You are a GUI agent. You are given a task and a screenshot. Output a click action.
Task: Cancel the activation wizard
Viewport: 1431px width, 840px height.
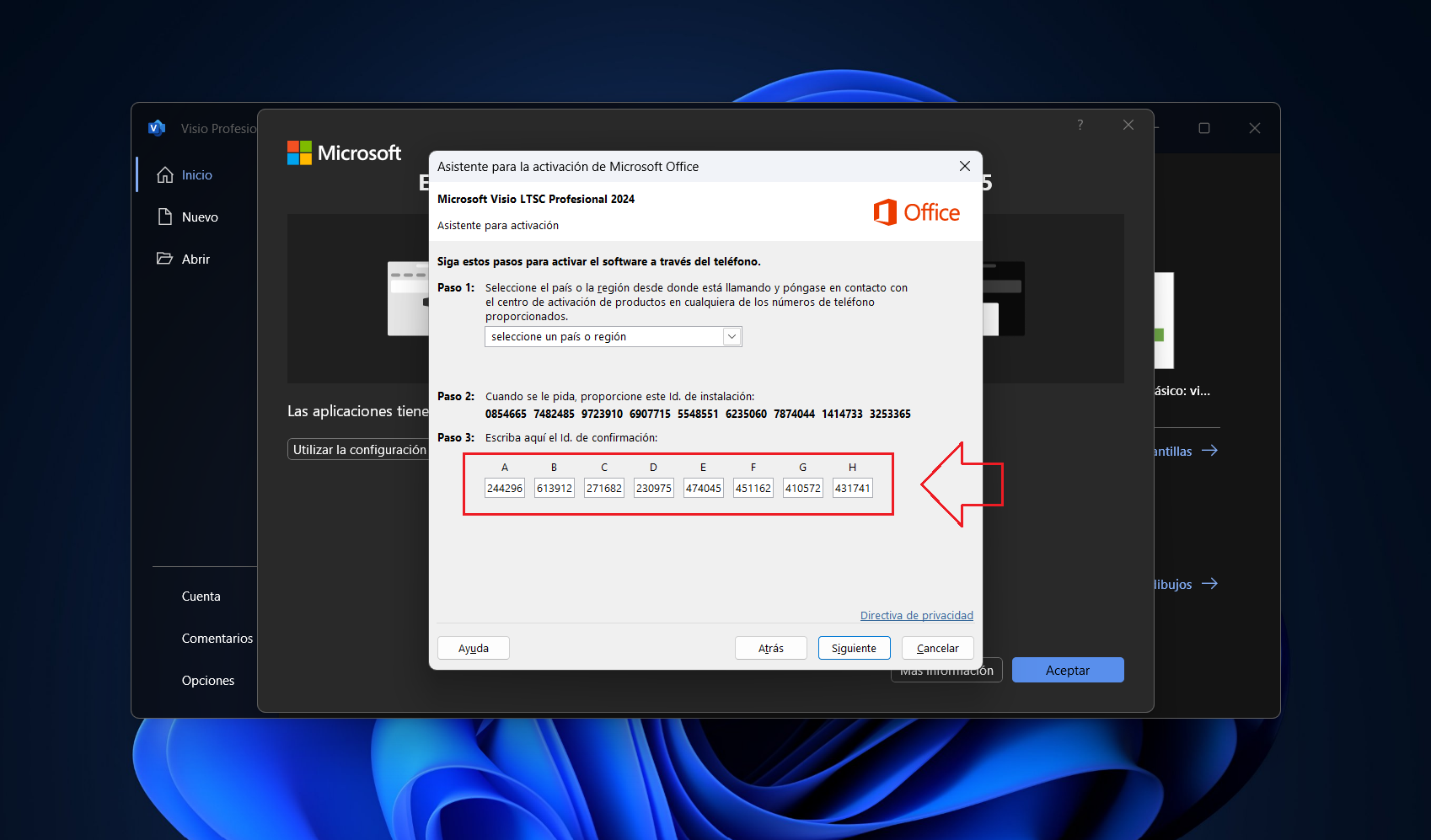[938, 648]
